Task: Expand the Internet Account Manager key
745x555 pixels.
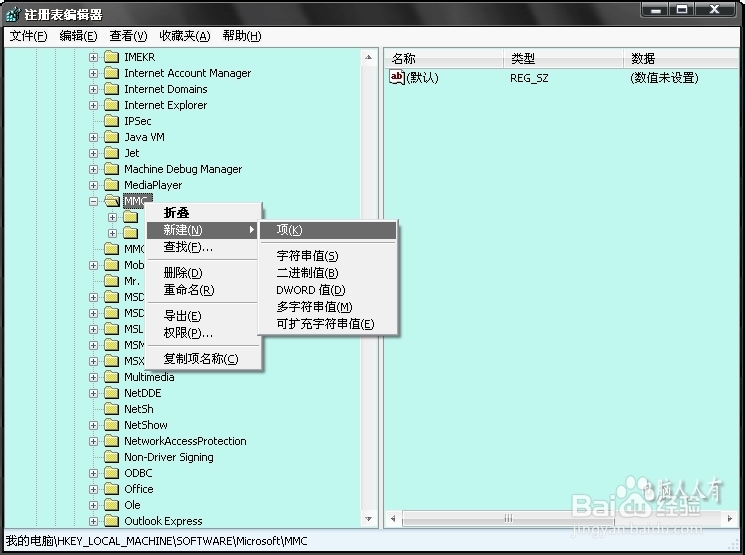Action: (94, 74)
